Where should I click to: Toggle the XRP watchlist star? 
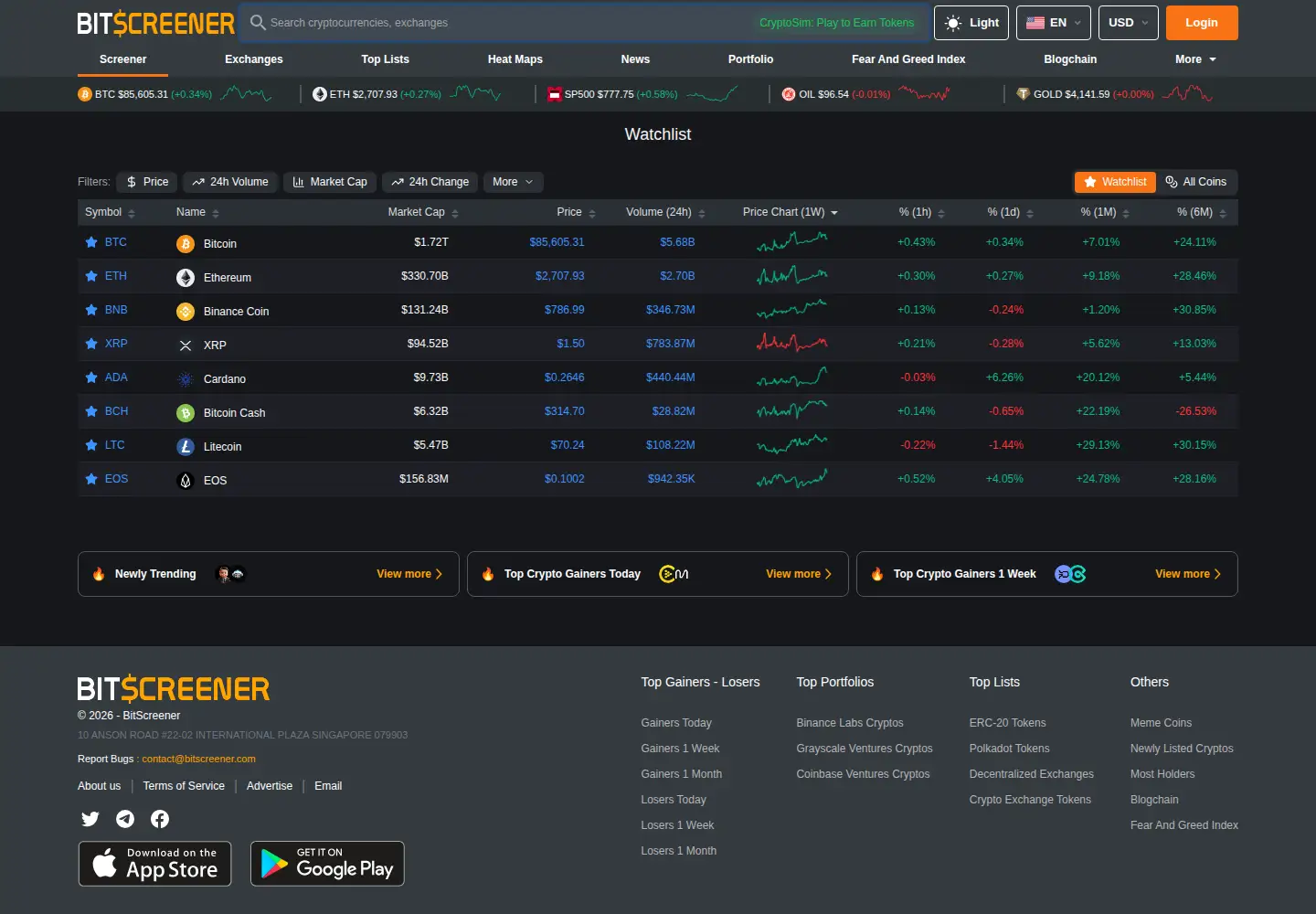[x=91, y=344]
